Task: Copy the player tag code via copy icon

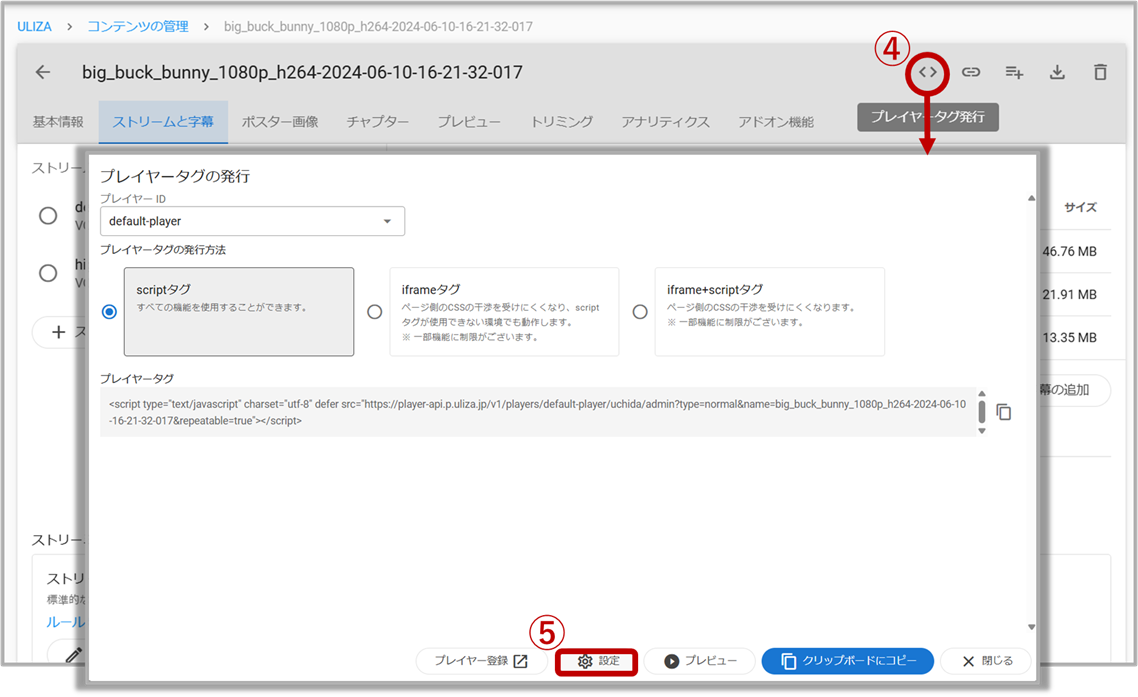Action: [x=1004, y=412]
